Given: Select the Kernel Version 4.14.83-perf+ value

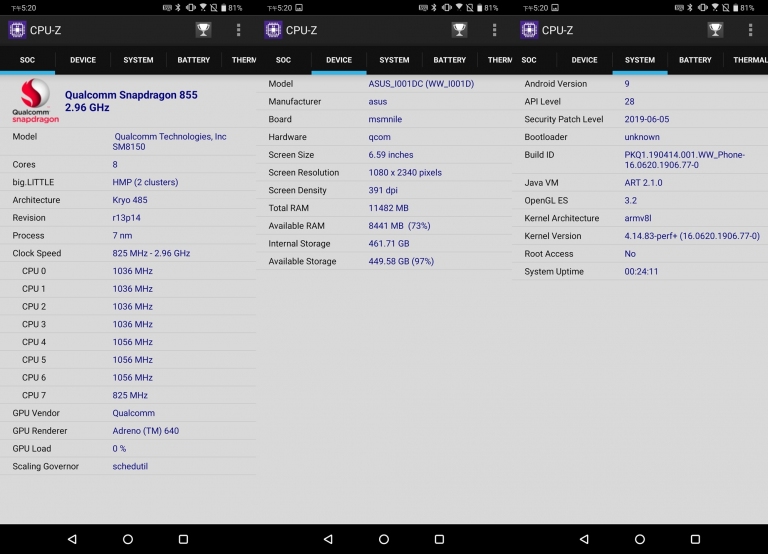Looking at the screenshot, I should 692,236.
